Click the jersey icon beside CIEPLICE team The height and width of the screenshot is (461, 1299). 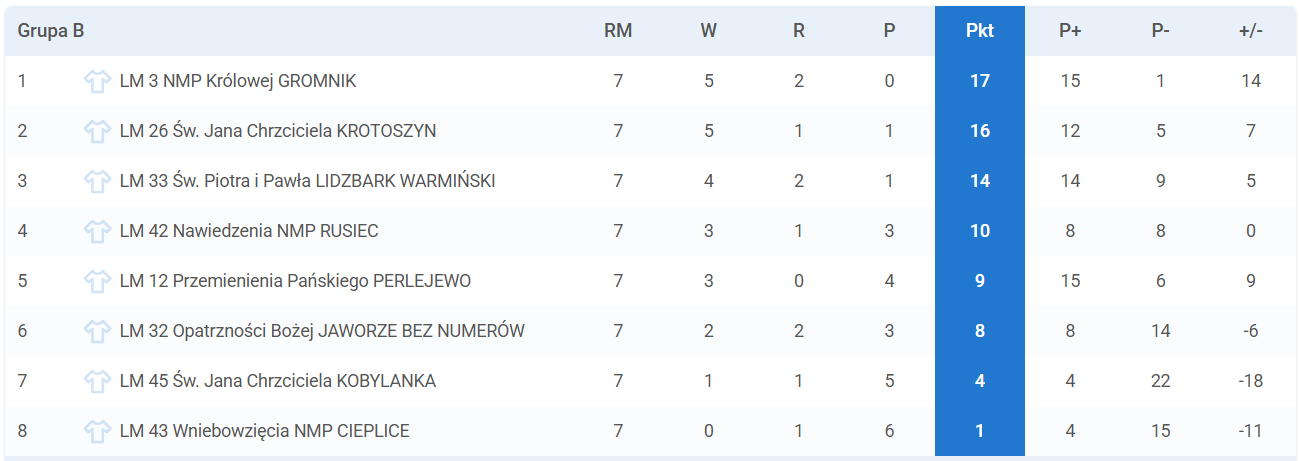click(x=97, y=431)
